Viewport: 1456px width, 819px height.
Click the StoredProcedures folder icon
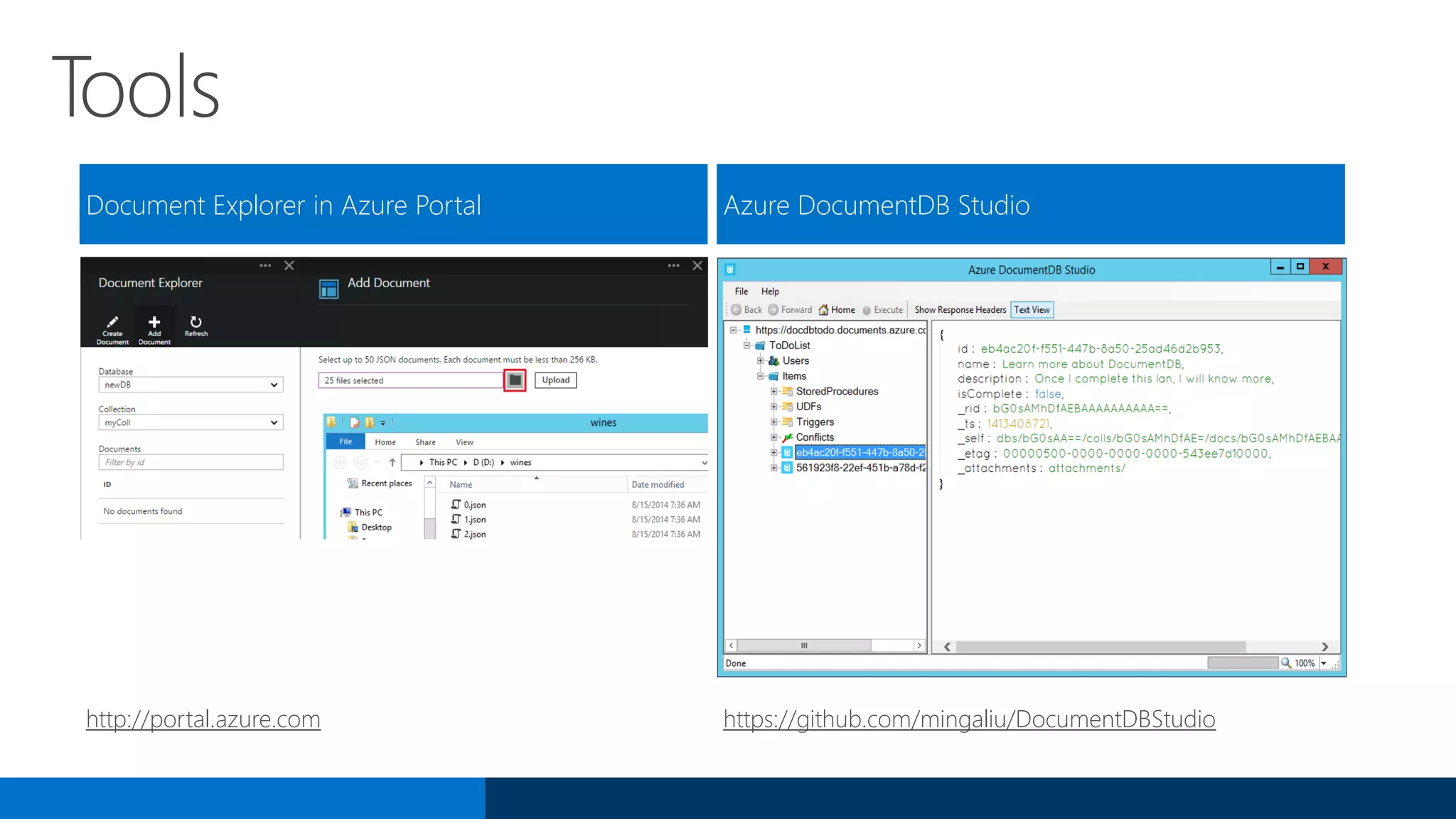(x=788, y=392)
